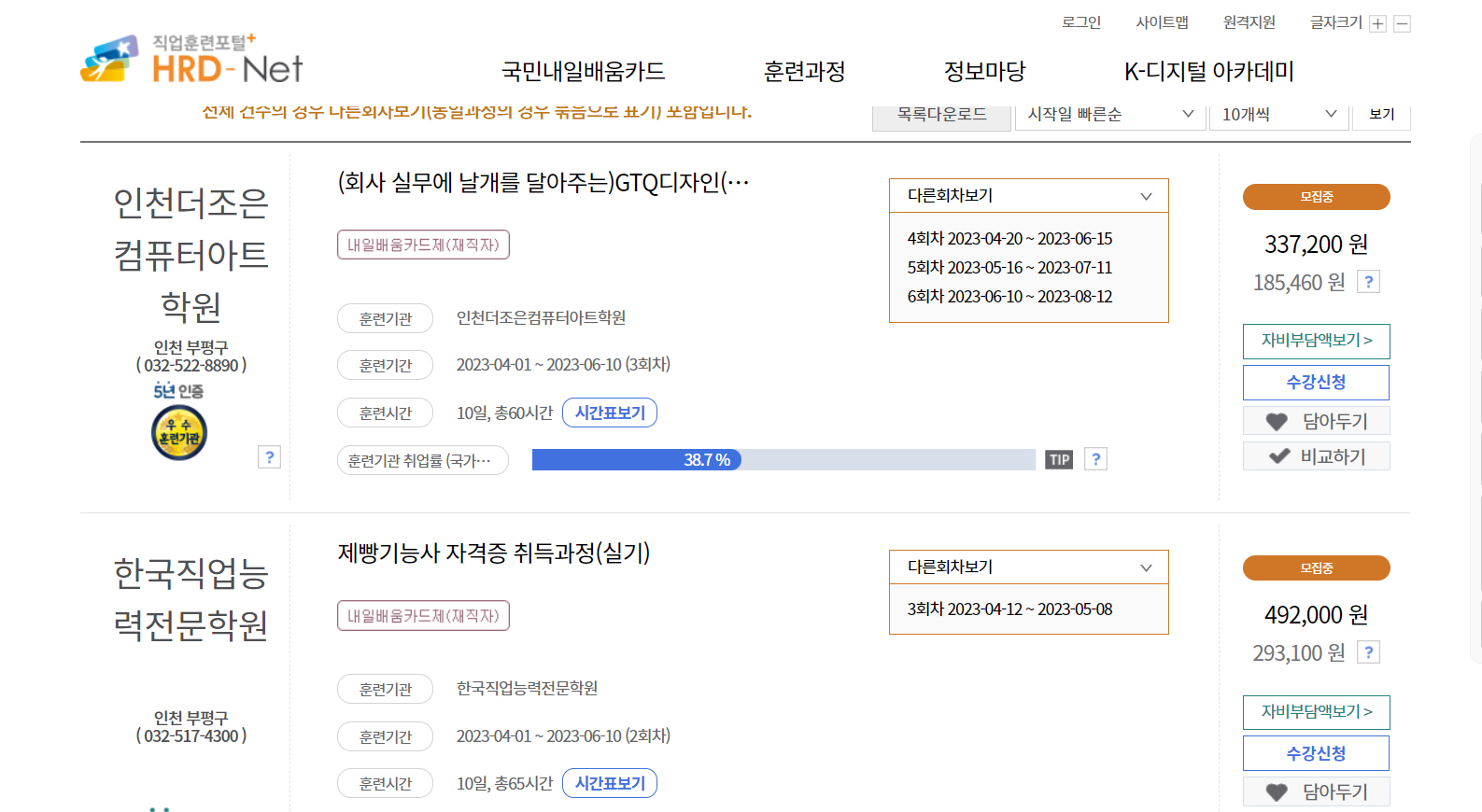Click phone number 032-522-8890
The image size is (1482, 812).
[191, 365]
